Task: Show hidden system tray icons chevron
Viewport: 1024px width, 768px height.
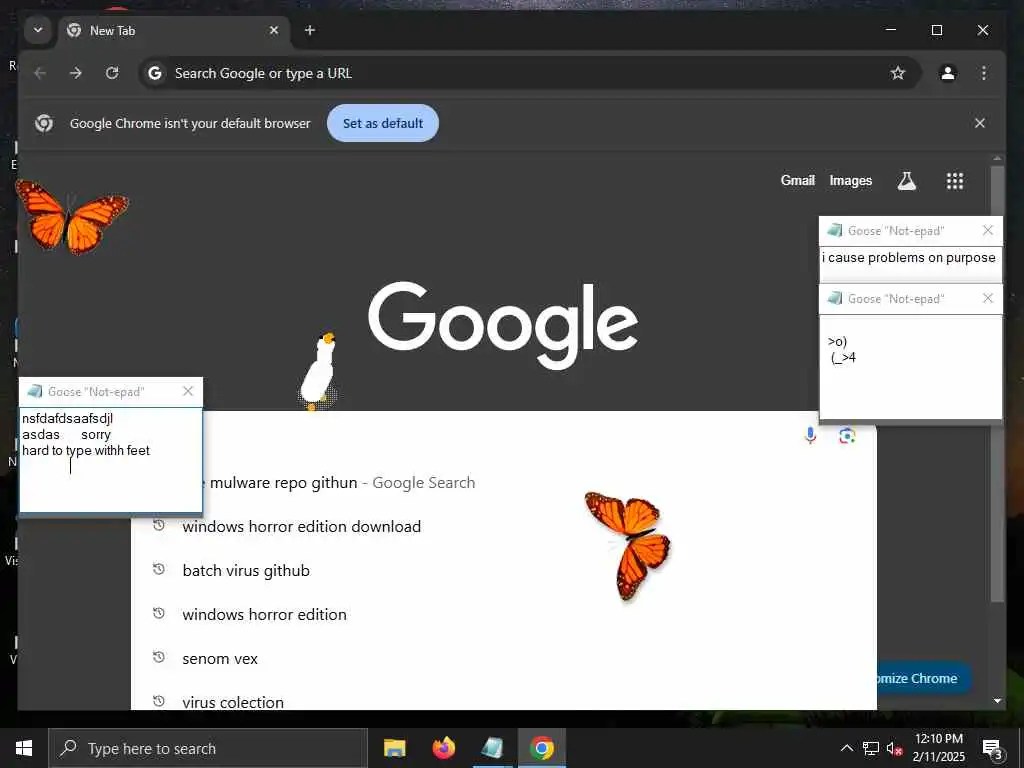Action: point(846,748)
